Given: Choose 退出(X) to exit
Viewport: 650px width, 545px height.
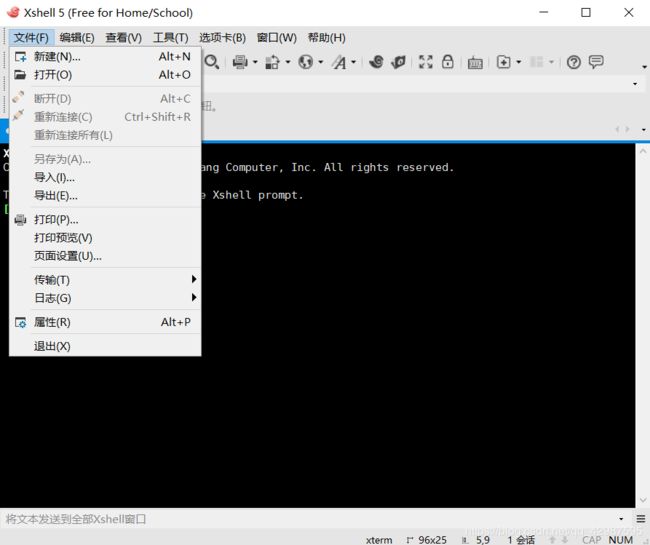Looking at the screenshot, I should [105, 346].
